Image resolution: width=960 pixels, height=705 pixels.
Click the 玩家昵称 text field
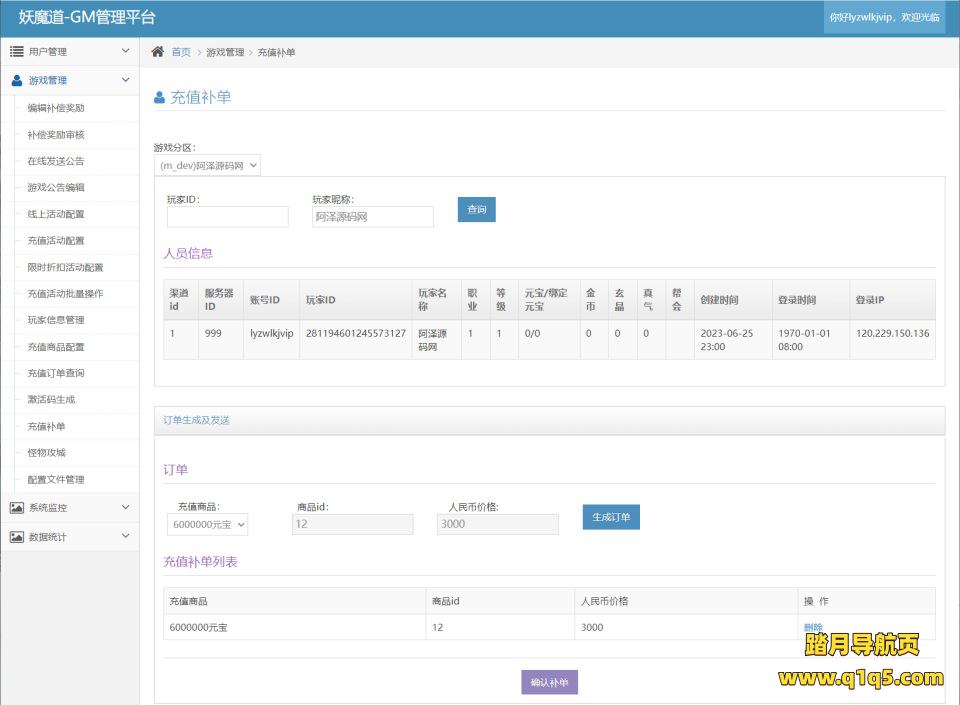tap(372, 217)
